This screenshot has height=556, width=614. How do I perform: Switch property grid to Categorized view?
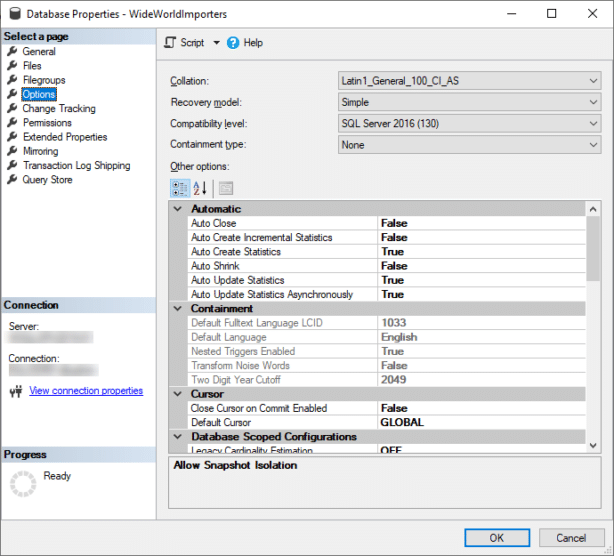point(180,188)
